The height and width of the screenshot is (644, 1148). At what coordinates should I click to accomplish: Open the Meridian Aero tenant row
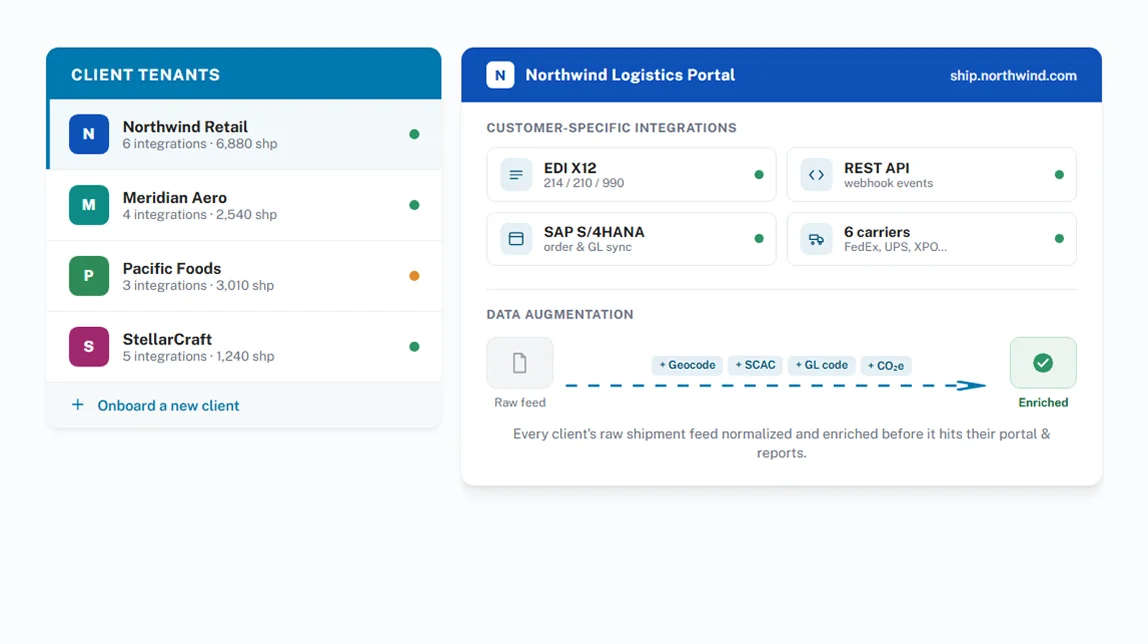tap(244, 205)
